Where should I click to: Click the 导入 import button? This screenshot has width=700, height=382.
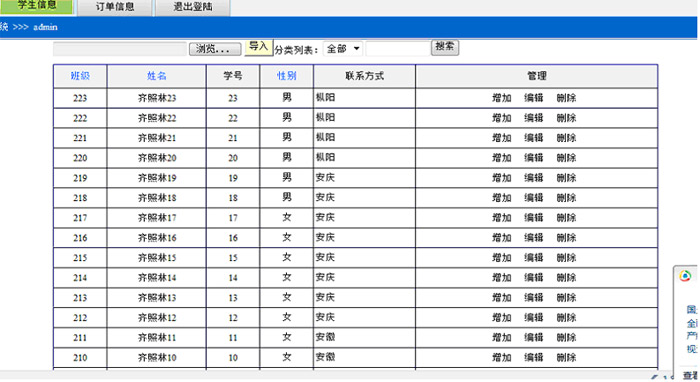pos(258,47)
